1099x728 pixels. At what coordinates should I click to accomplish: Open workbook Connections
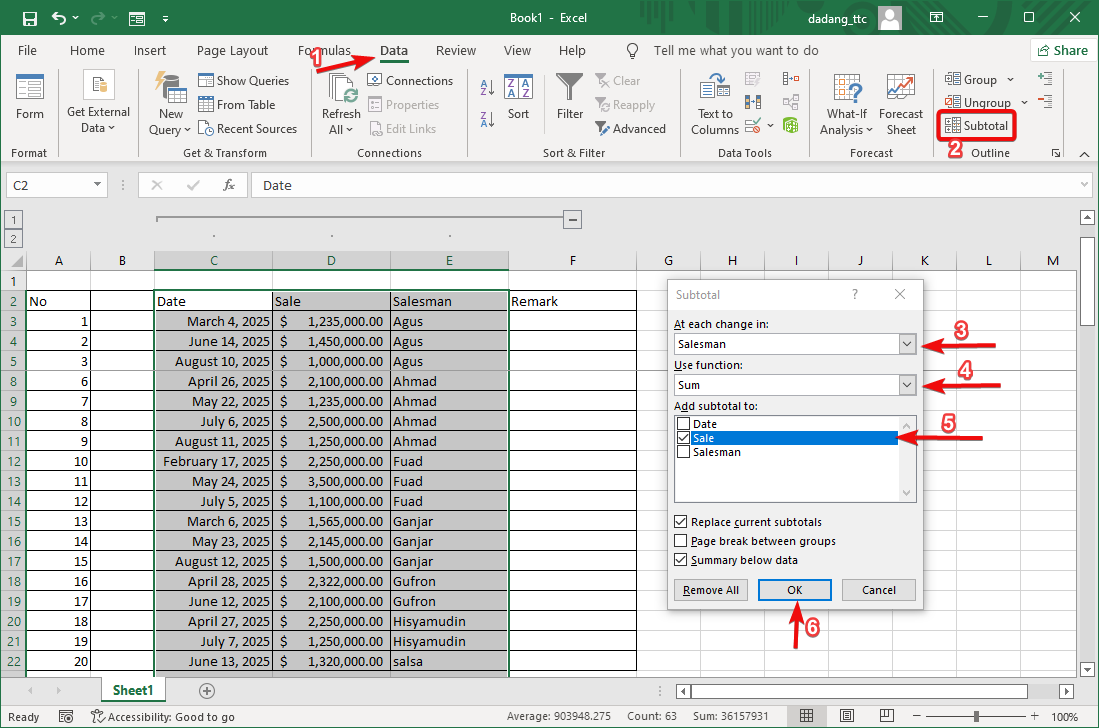pos(410,81)
